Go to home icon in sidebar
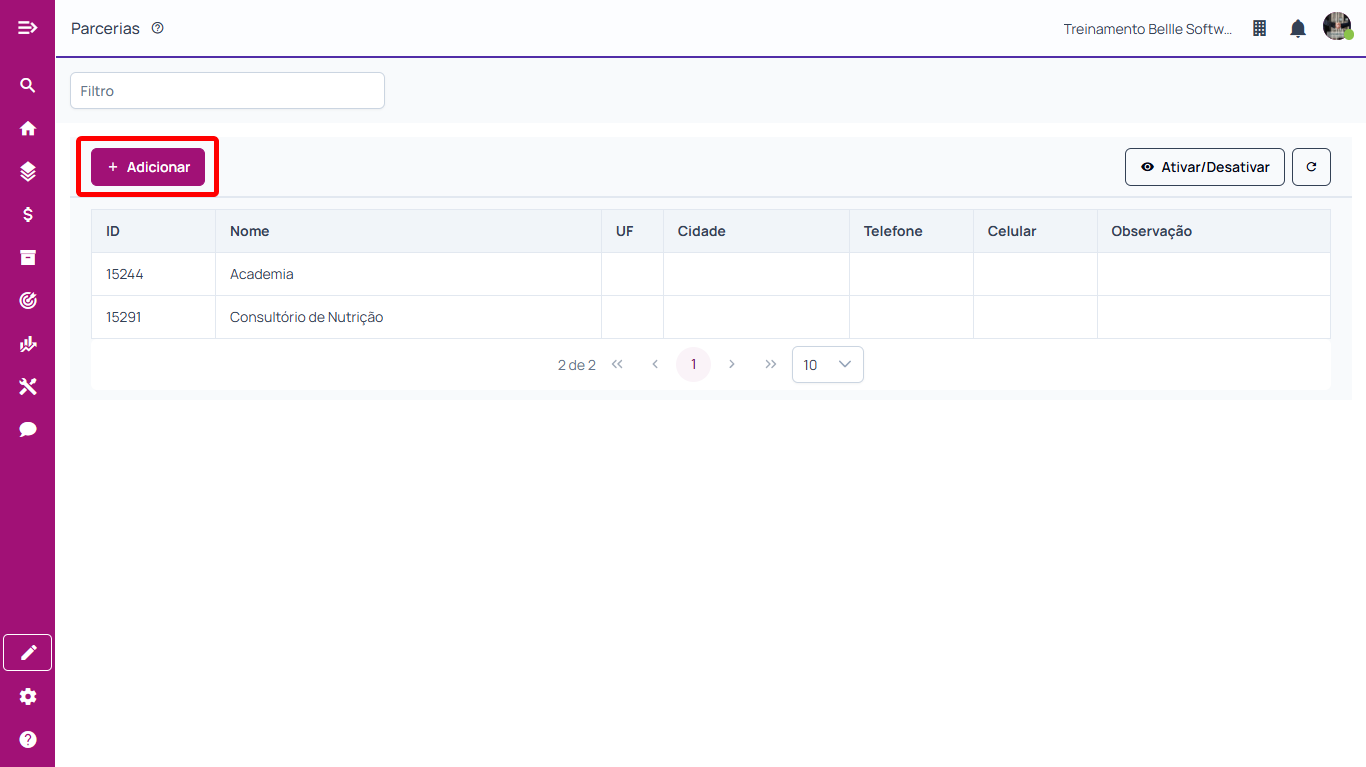The height and width of the screenshot is (767, 1366). click(x=28, y=129)
